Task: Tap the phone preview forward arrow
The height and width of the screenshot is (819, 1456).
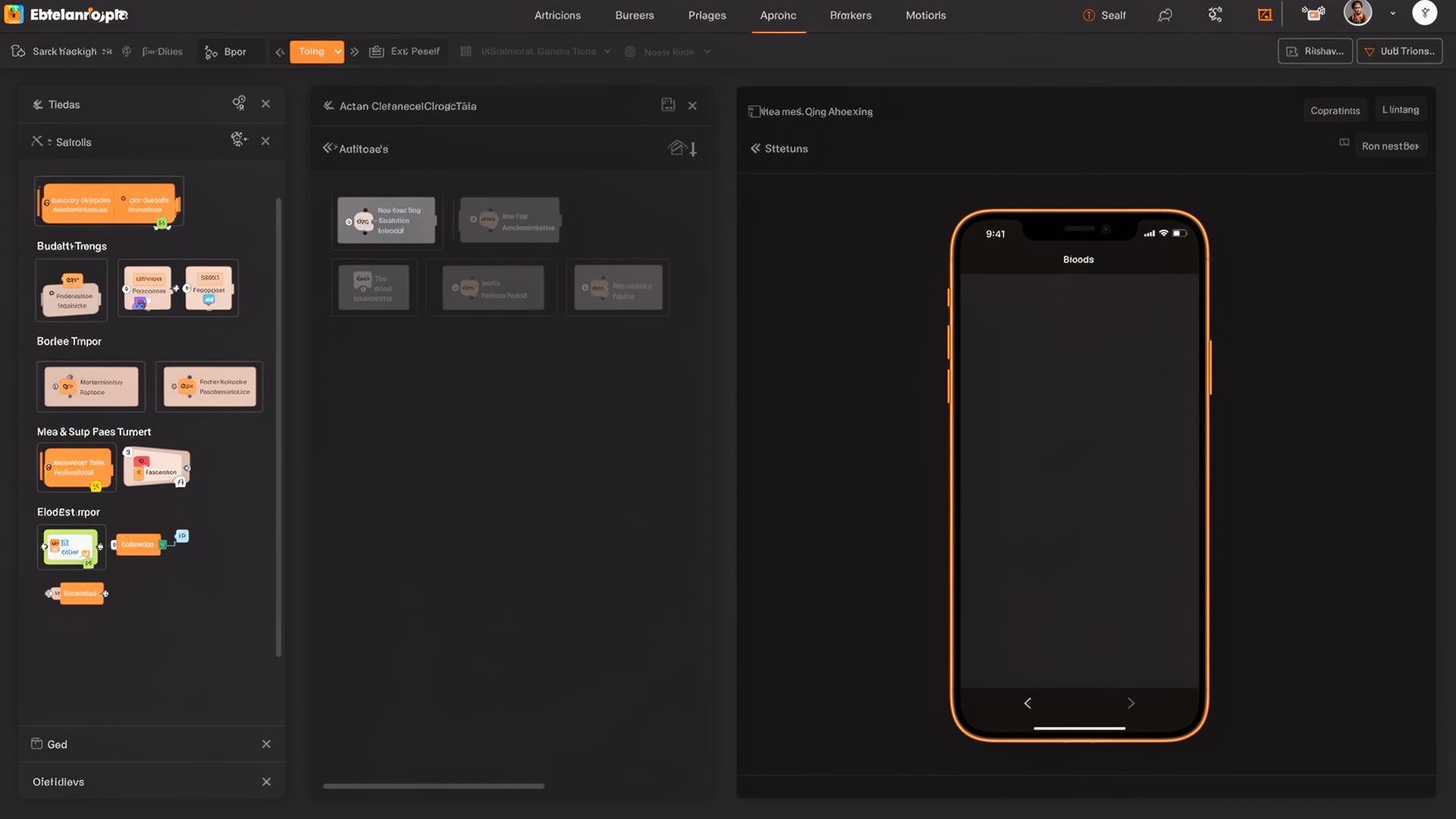Action: [x=1131, y=703]
